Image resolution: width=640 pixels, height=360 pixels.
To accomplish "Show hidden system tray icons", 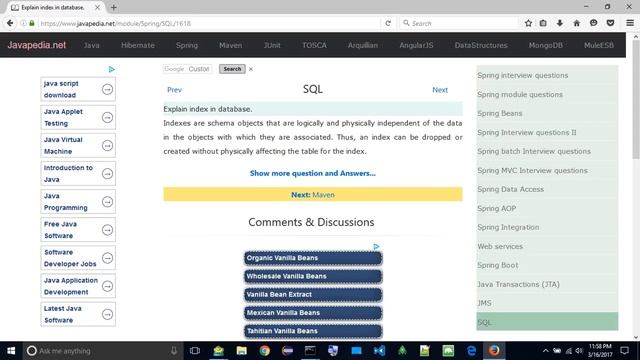I will click(545, 351).
